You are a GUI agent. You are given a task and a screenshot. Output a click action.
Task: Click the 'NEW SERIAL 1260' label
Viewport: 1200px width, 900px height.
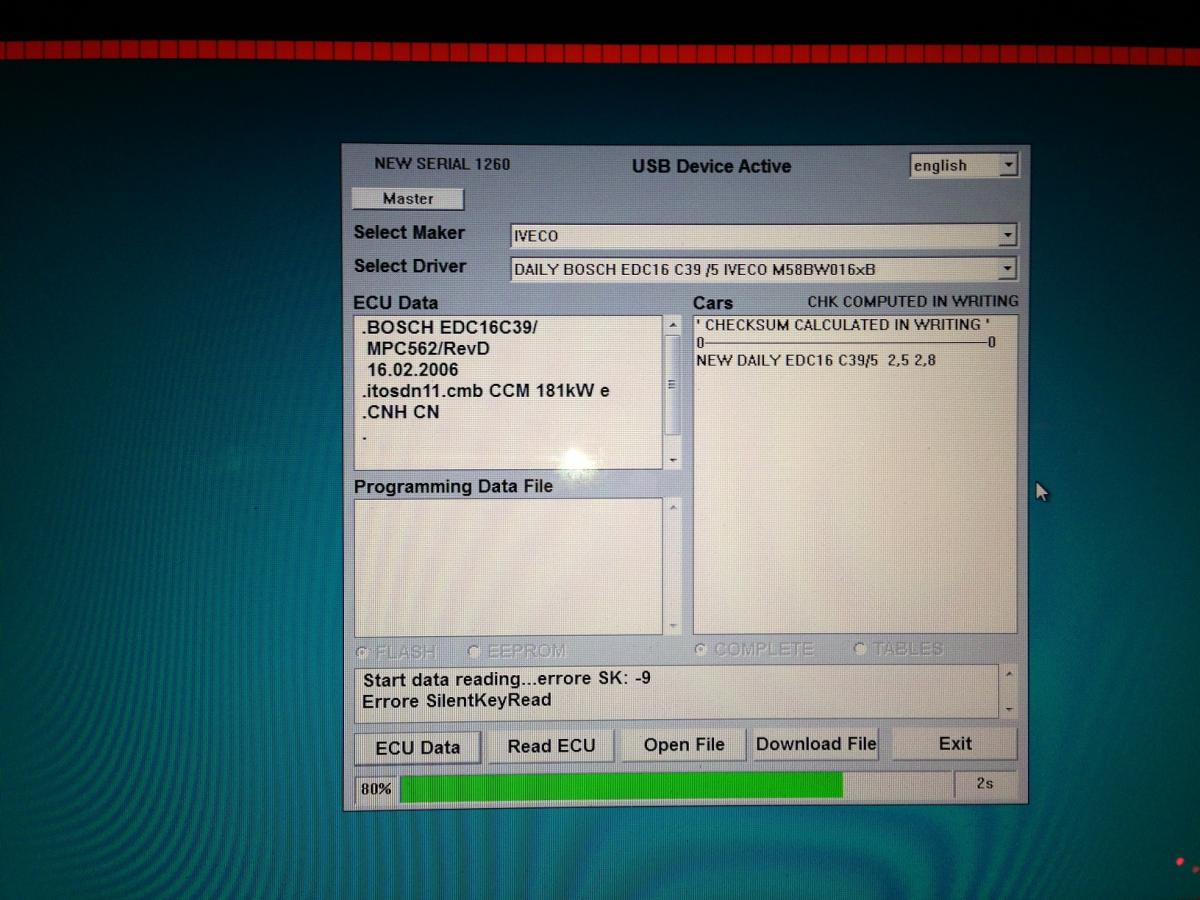pyautogui.click(x=442, y=164)
